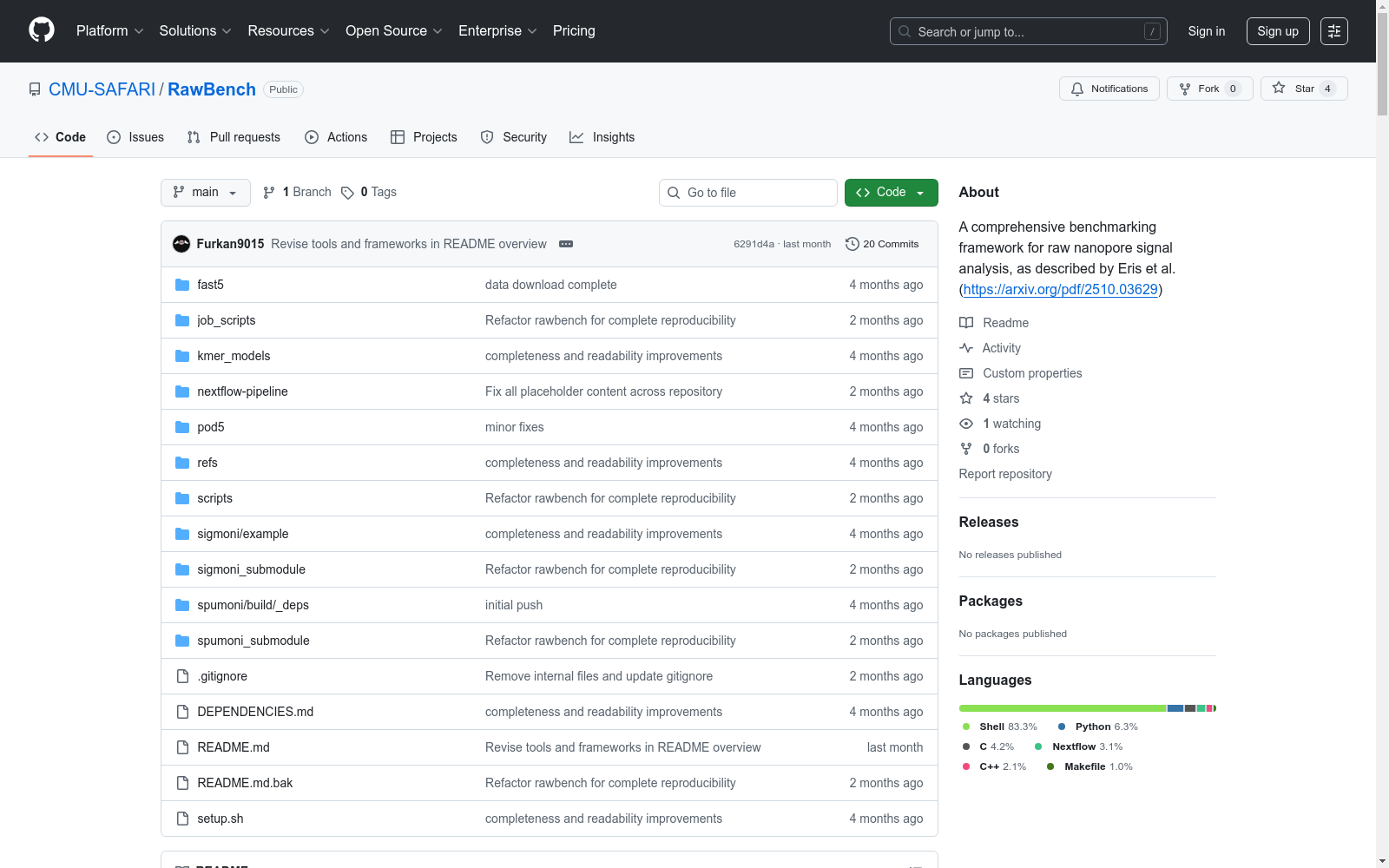Click the fork icon in Fork button

pyautogui.click(x=1185, y=89)
